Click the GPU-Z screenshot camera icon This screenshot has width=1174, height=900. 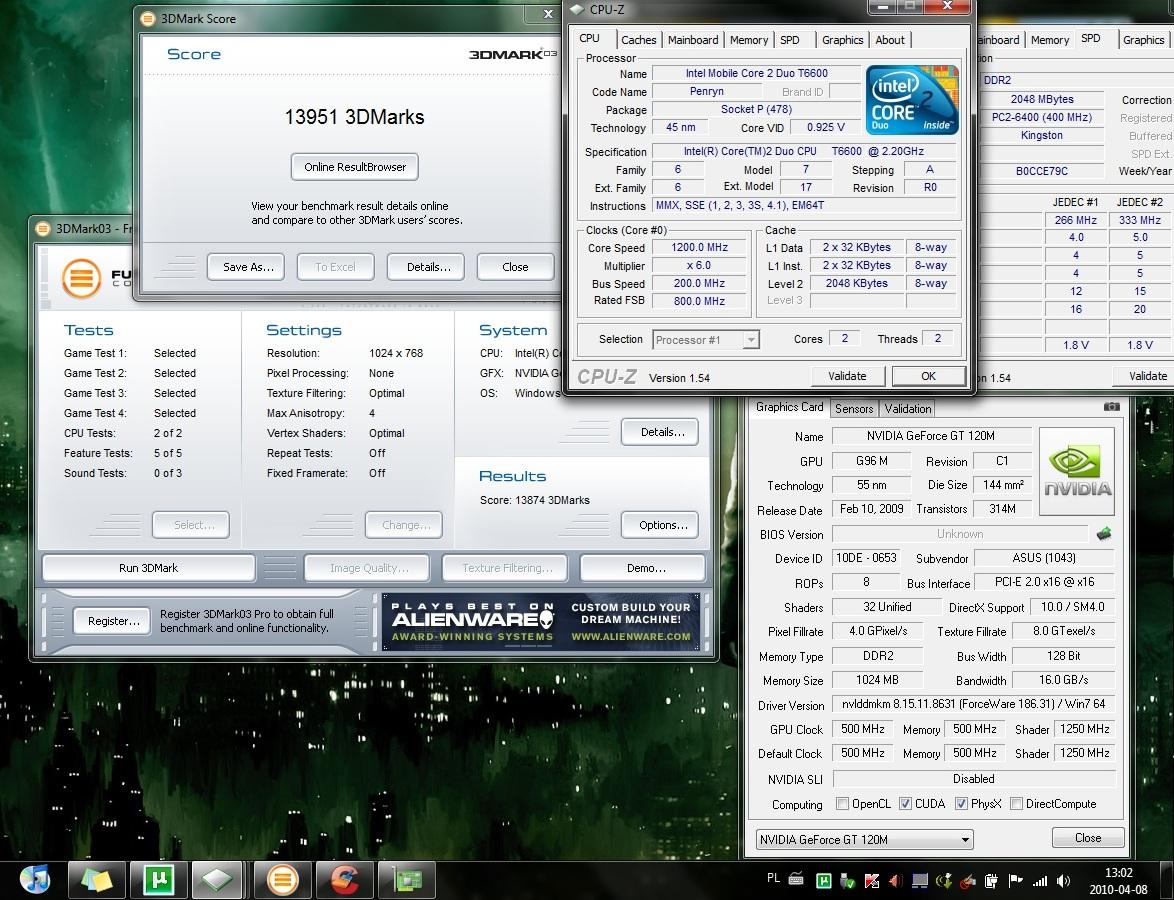(x=1112, y=407)
